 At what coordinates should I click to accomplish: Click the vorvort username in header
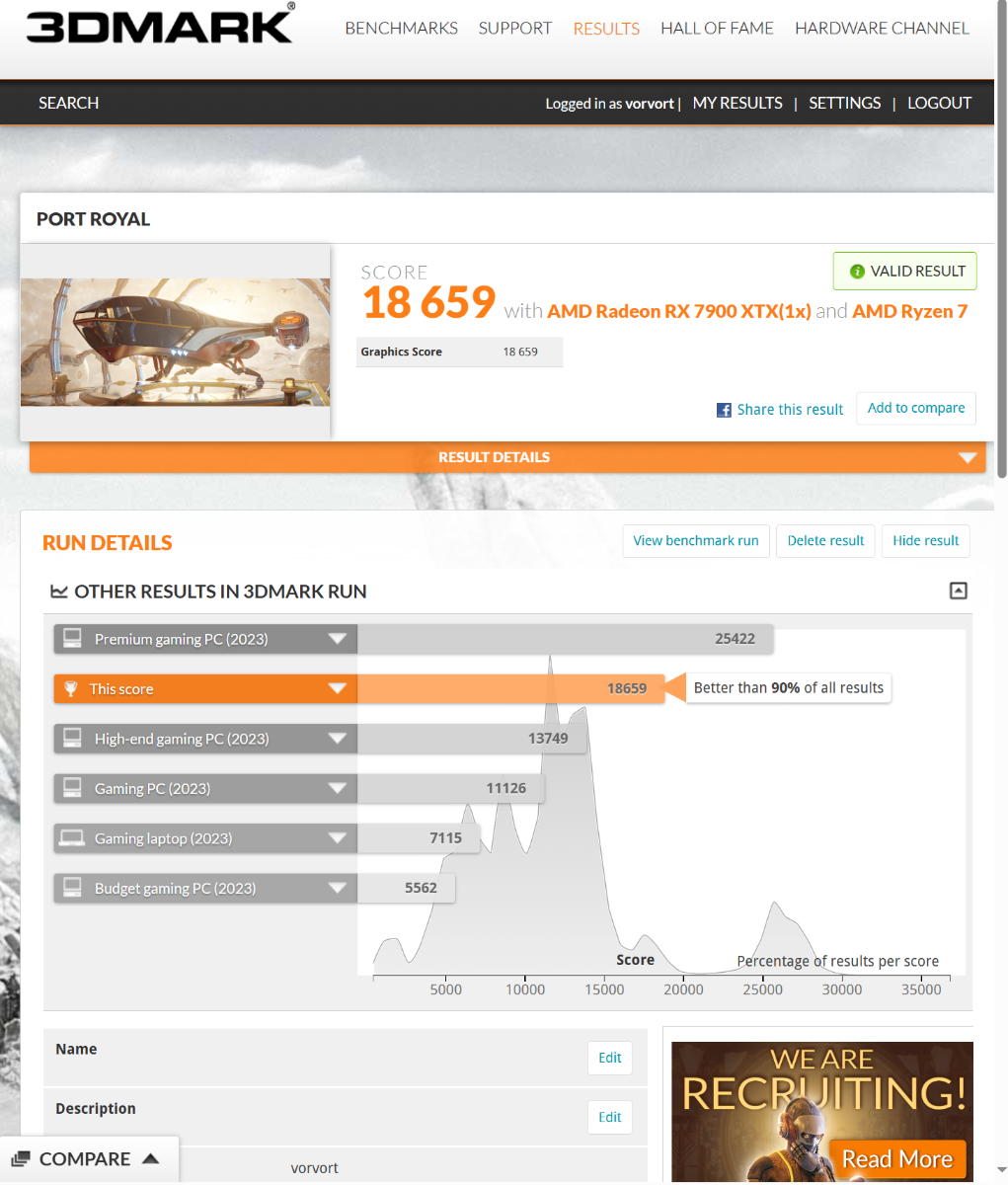tap(650, 104)
